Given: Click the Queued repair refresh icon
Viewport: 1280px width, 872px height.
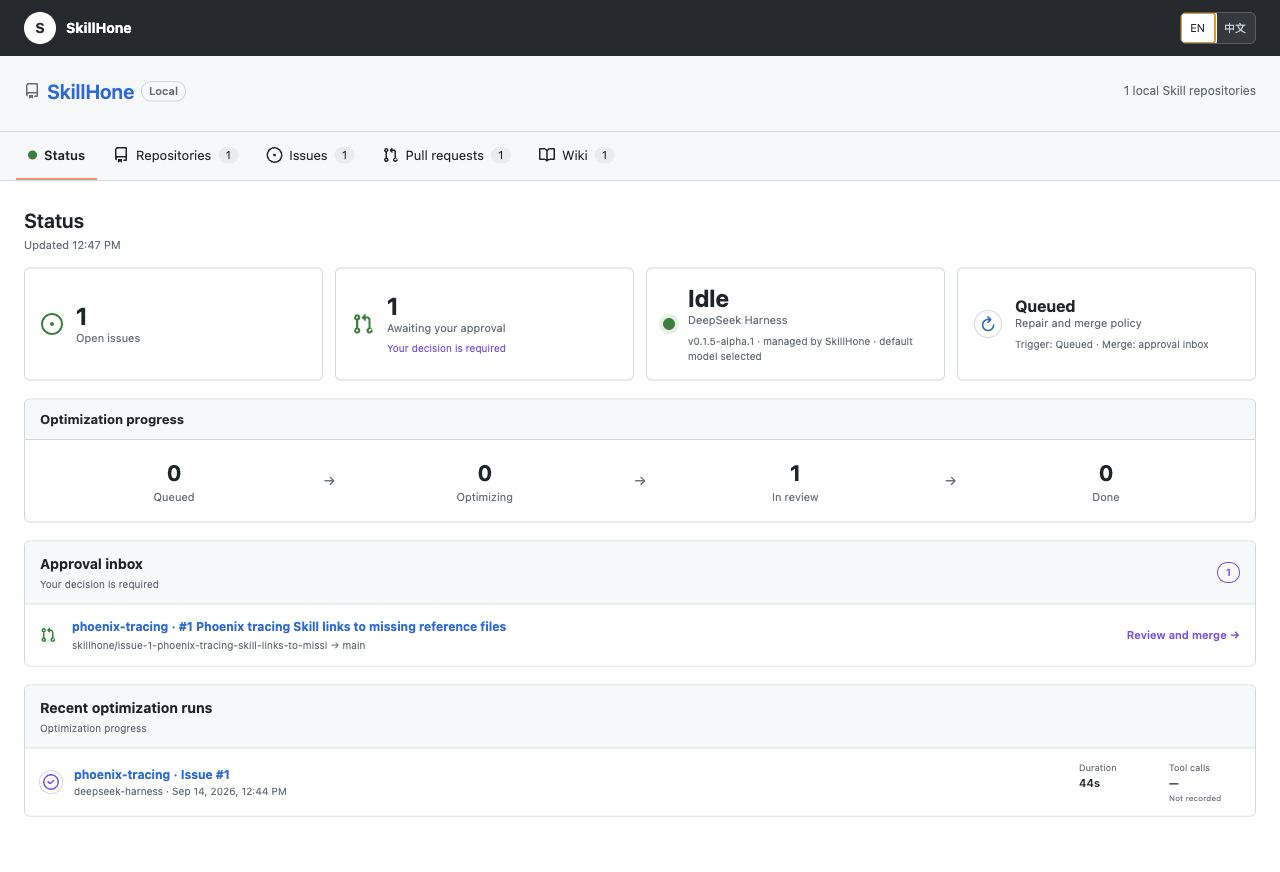Looking at the screenshot, I should pyautogui.click(x=988, y=324).
